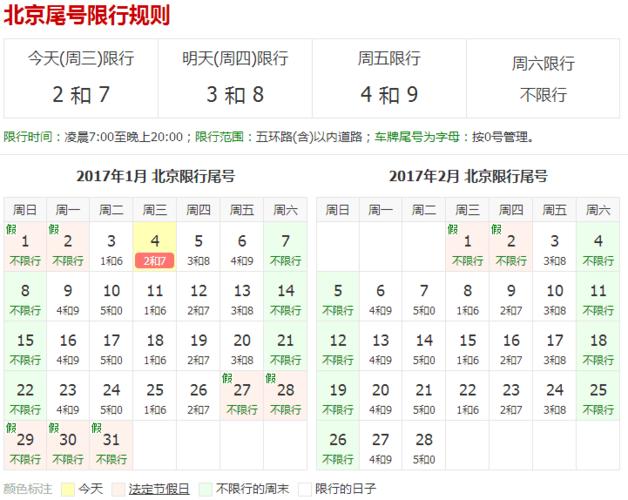The width and height of the screenshot is (628, 500).
Task: Select February 11 weekend cell
Action: click(598, 296)
